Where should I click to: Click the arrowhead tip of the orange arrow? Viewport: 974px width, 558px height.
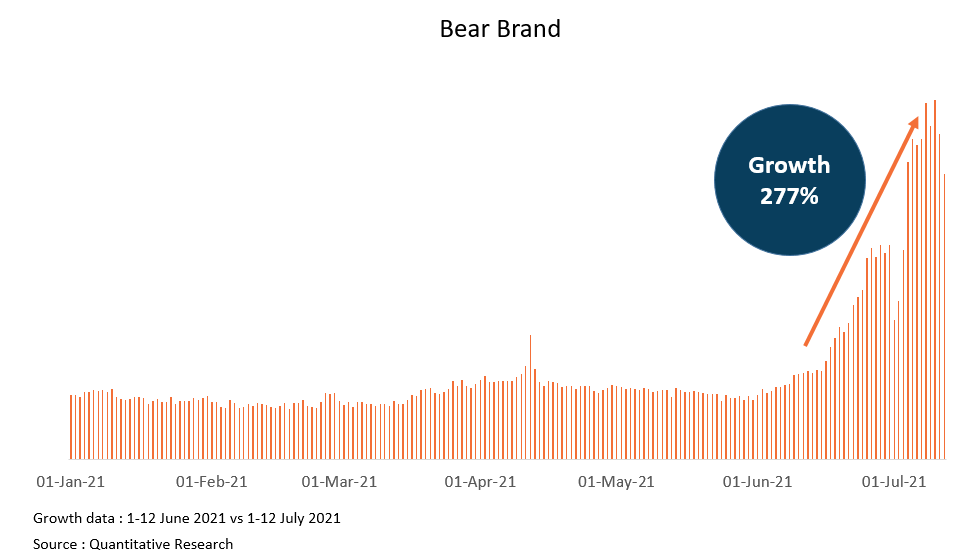915,120
